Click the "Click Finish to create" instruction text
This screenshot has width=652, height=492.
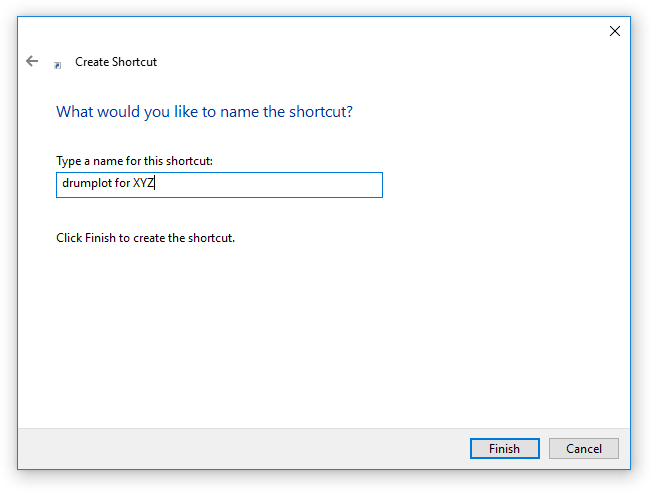click(146, 238)
